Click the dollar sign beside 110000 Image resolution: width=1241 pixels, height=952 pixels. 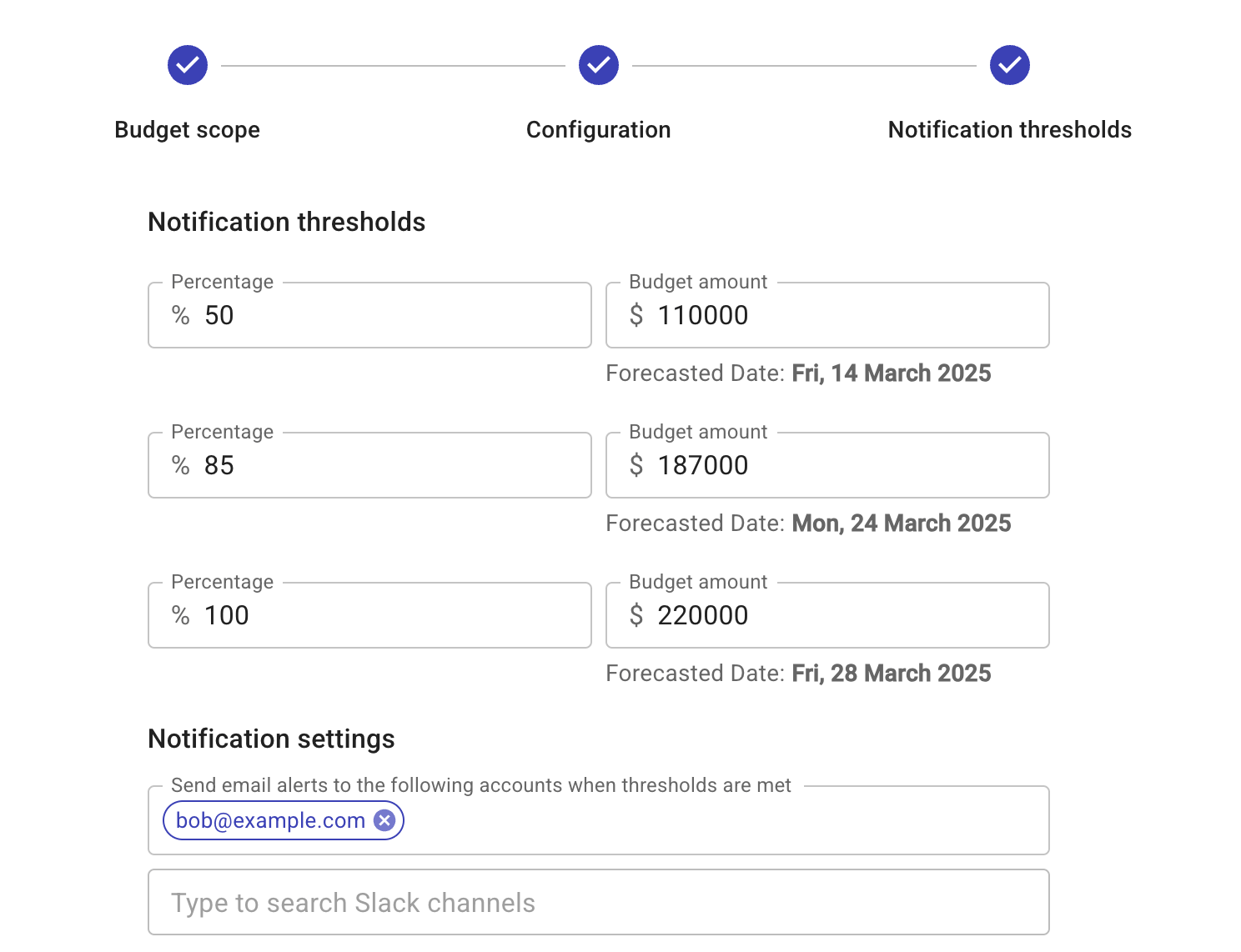637,315
